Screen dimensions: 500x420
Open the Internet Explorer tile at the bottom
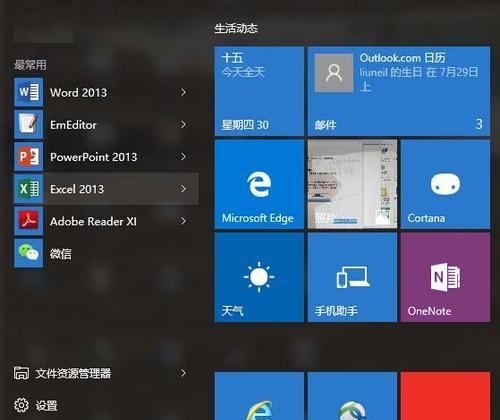pos(259,396)
